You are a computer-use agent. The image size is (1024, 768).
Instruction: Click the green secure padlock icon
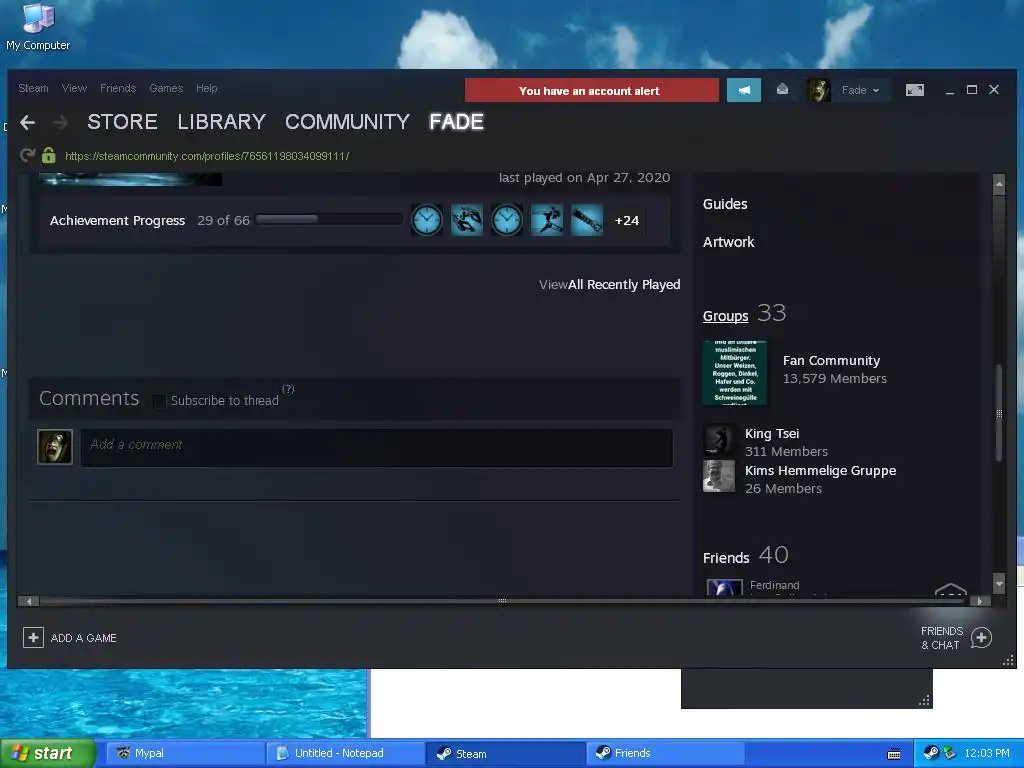click(x=48, y=155)
